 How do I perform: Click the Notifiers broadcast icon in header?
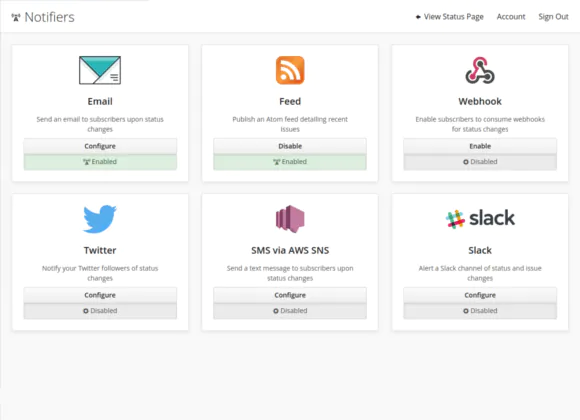click(x=16, y=17)
